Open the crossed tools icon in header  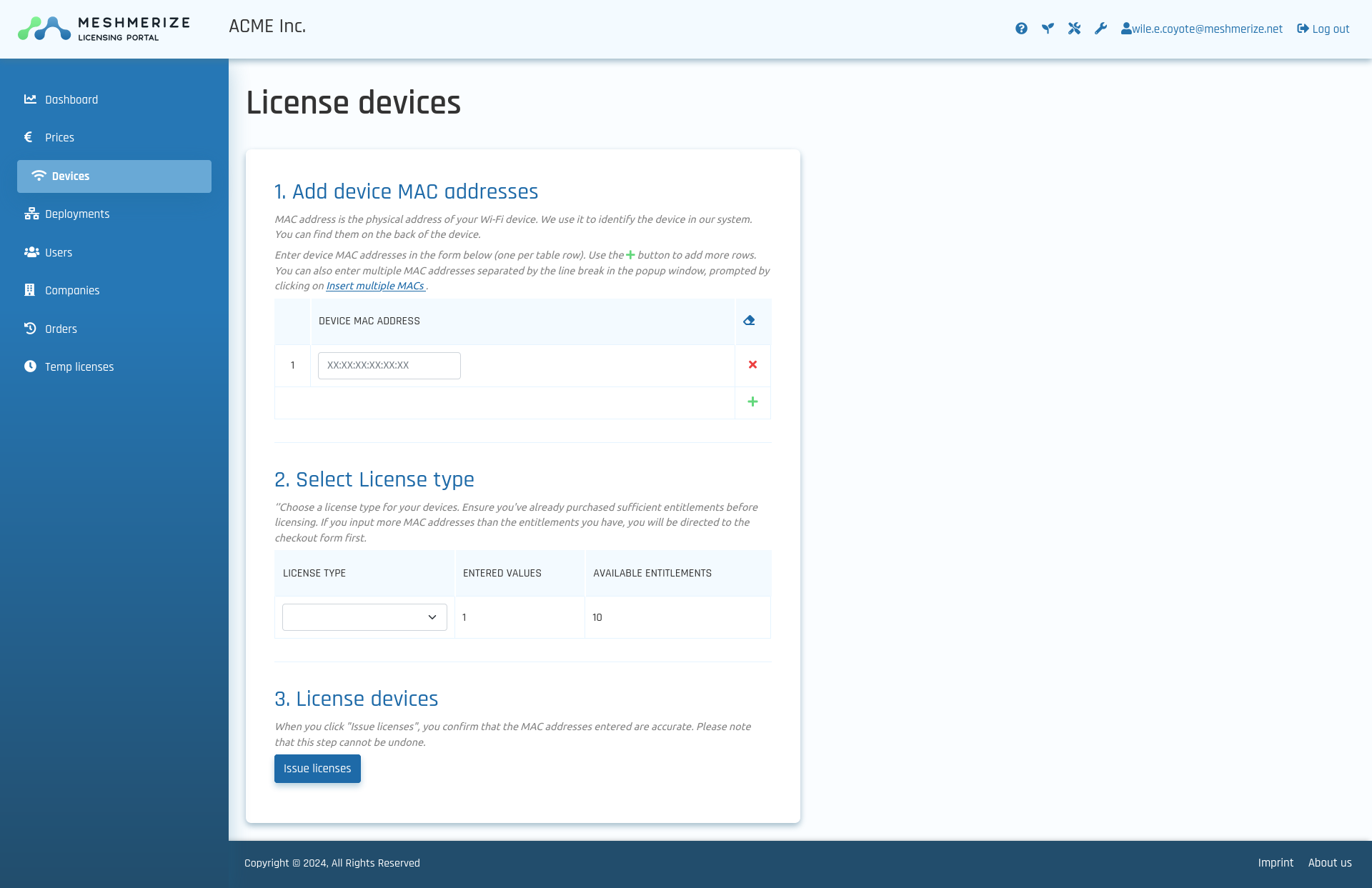(x=1074, y=29)
